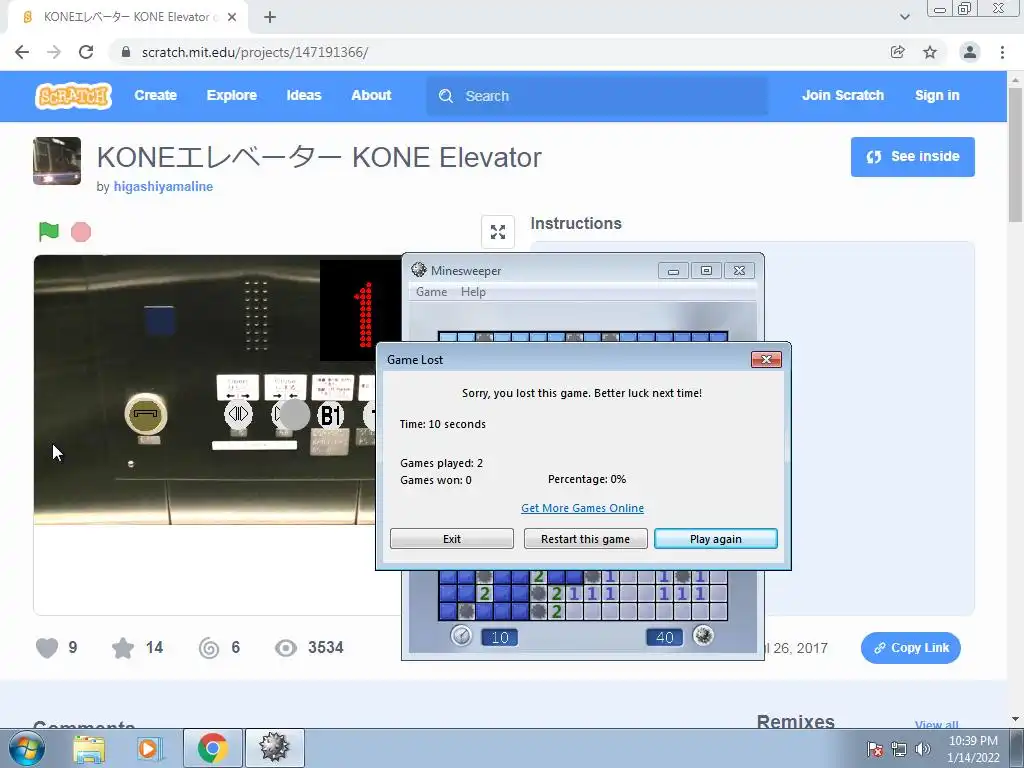Bookmark this page with the star icon
The width and height of the screenshot is (1024, 768).
click(930, 52)
